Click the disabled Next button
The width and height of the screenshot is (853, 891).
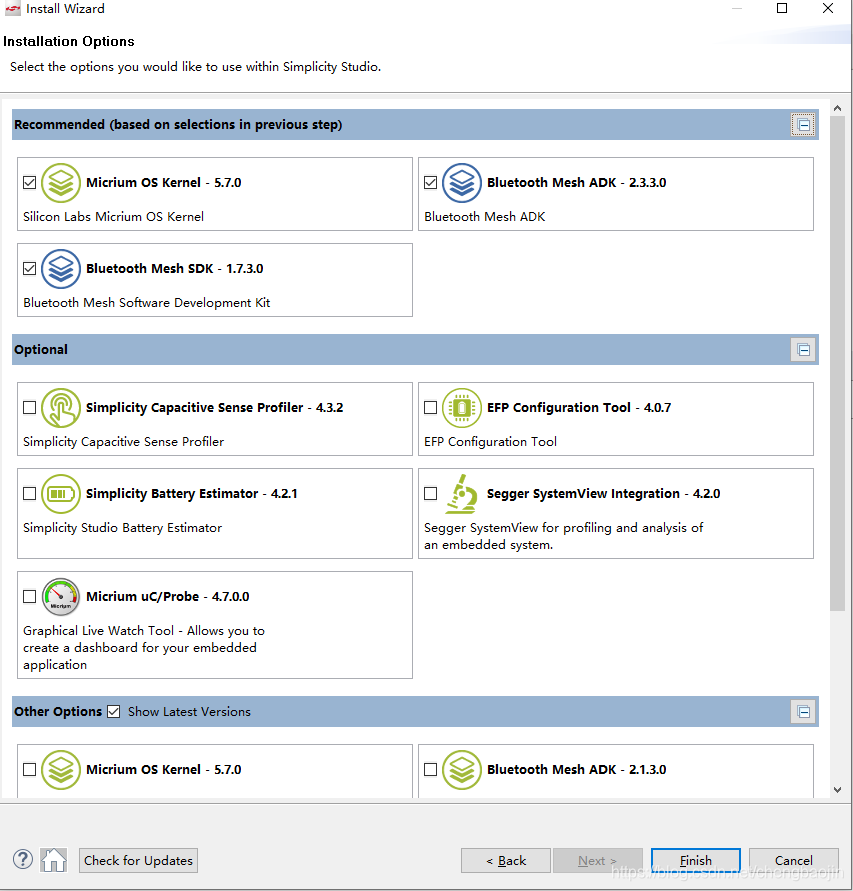pyautogui.click(x=597, y=861)
